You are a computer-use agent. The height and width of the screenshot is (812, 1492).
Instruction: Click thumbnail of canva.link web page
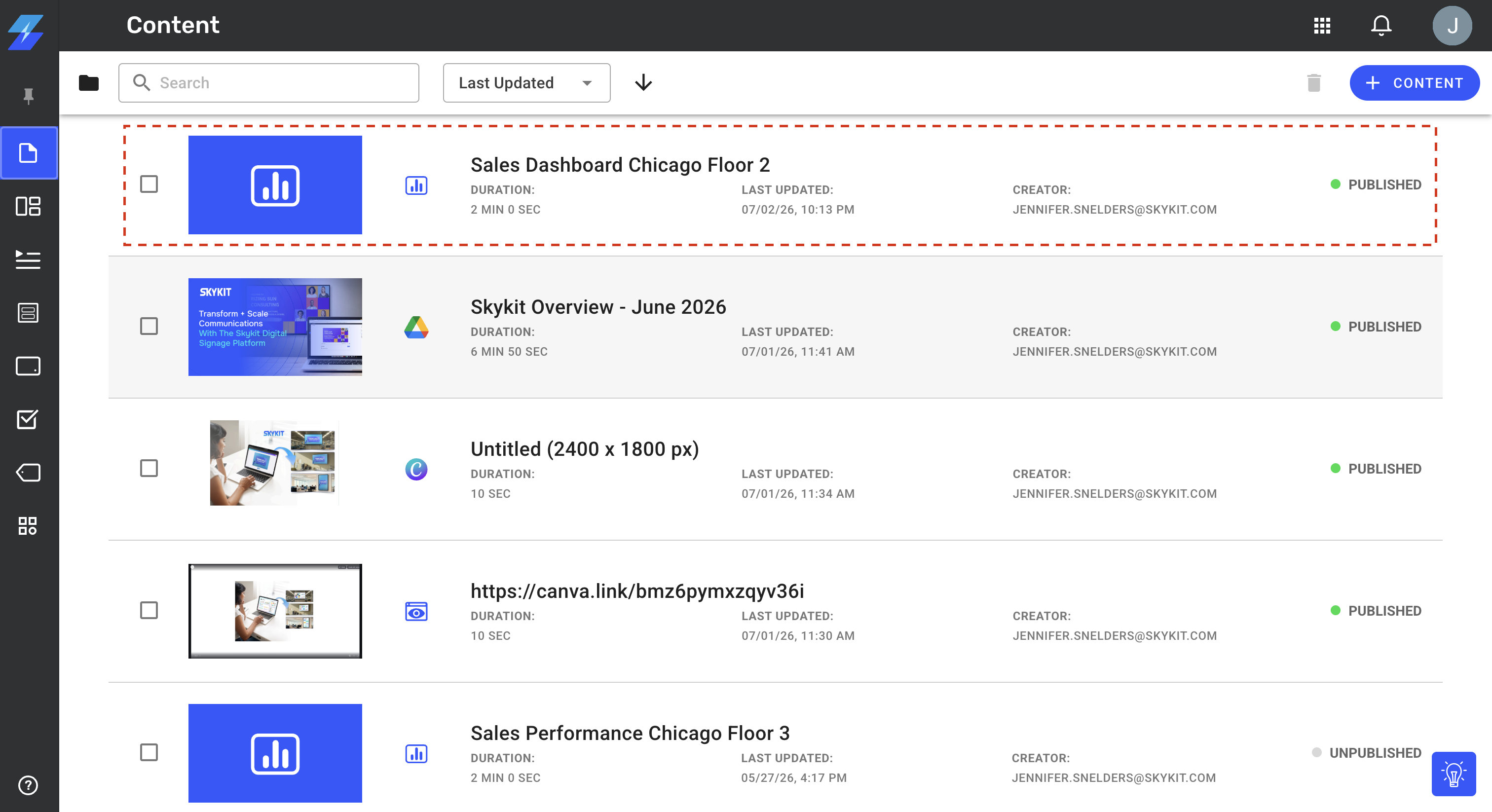click(275, 611)
